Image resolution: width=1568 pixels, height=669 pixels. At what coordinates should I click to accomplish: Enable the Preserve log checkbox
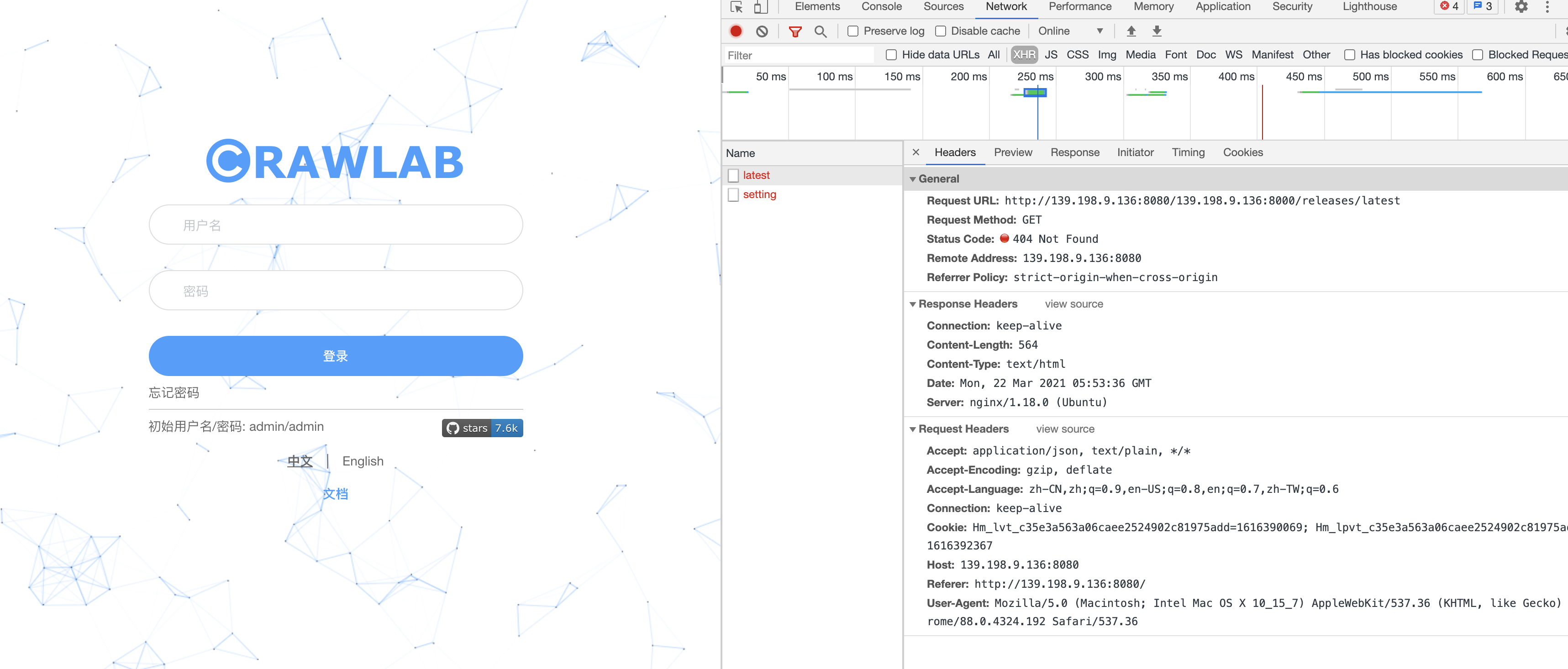(x=853, y=31)
